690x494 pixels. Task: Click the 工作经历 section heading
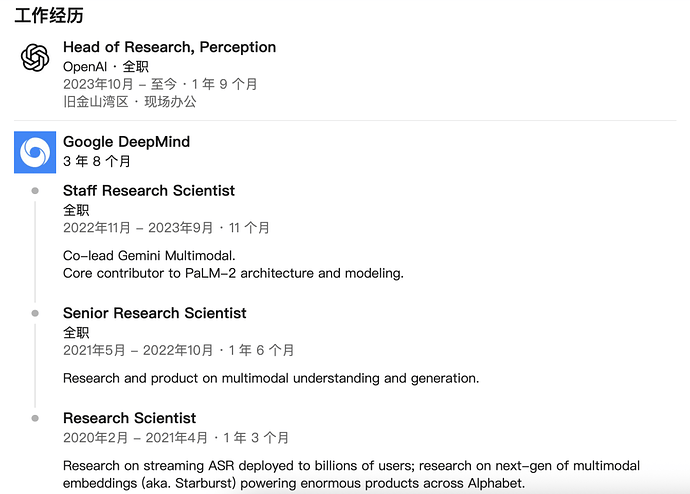click(49, 16)
